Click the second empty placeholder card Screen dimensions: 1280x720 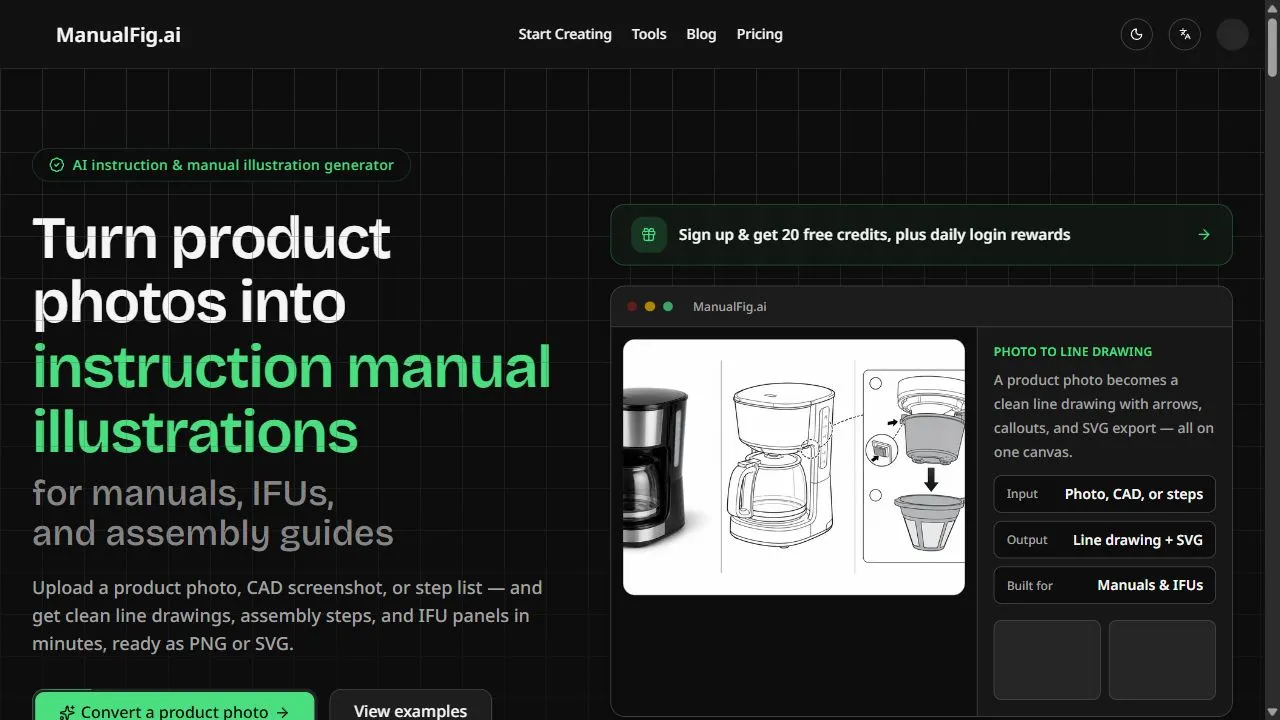pos(1162,660)
